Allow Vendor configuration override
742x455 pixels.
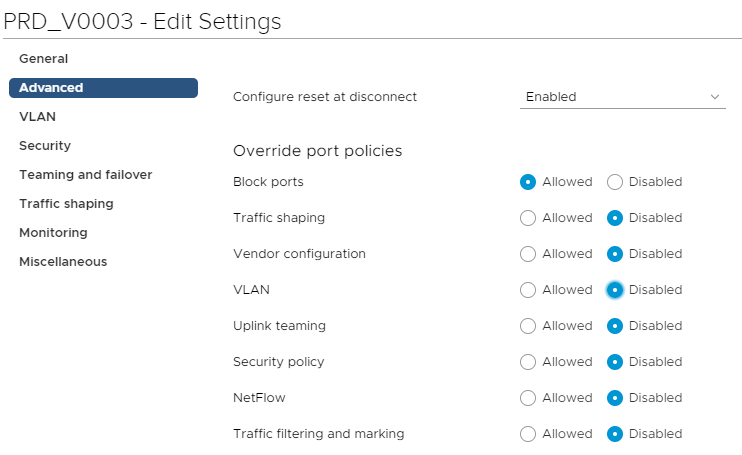click(528, 254)
